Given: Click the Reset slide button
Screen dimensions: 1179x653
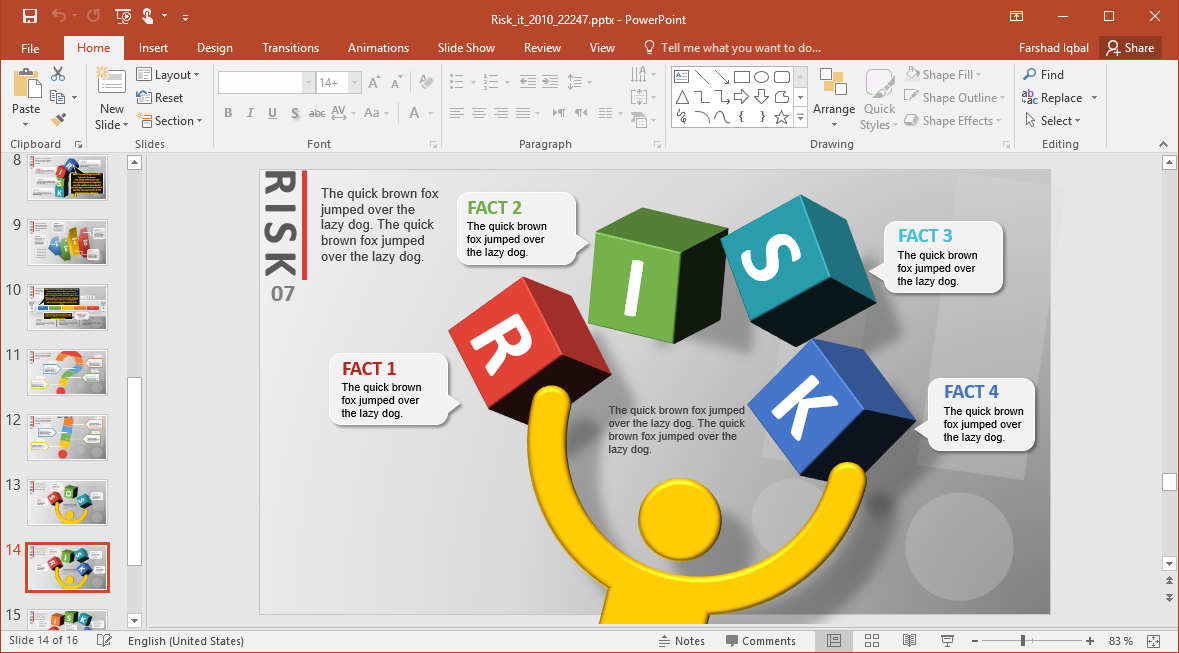Looking at the screenshot, I should (160, 98).
